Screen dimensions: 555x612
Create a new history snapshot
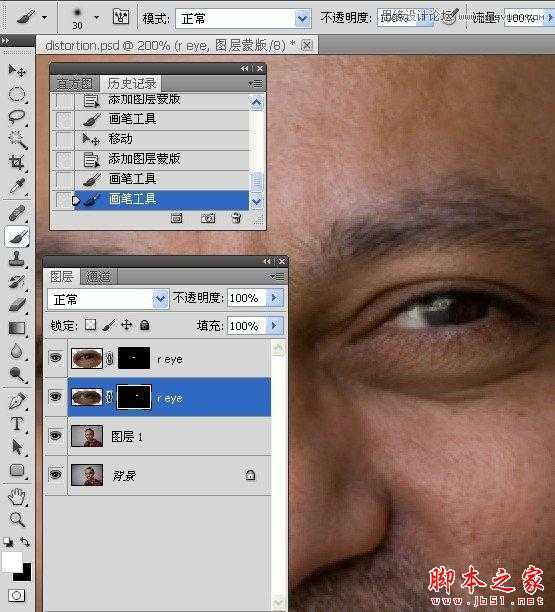208,218
